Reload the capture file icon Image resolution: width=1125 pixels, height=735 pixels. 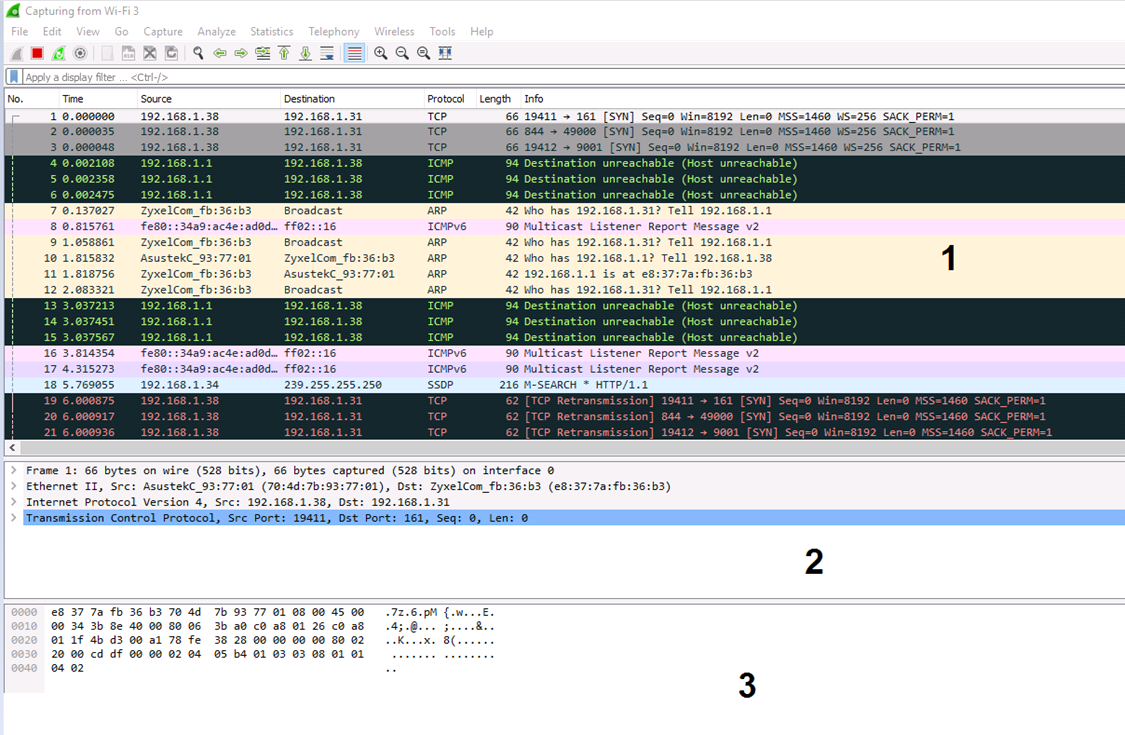click(171, 53)
